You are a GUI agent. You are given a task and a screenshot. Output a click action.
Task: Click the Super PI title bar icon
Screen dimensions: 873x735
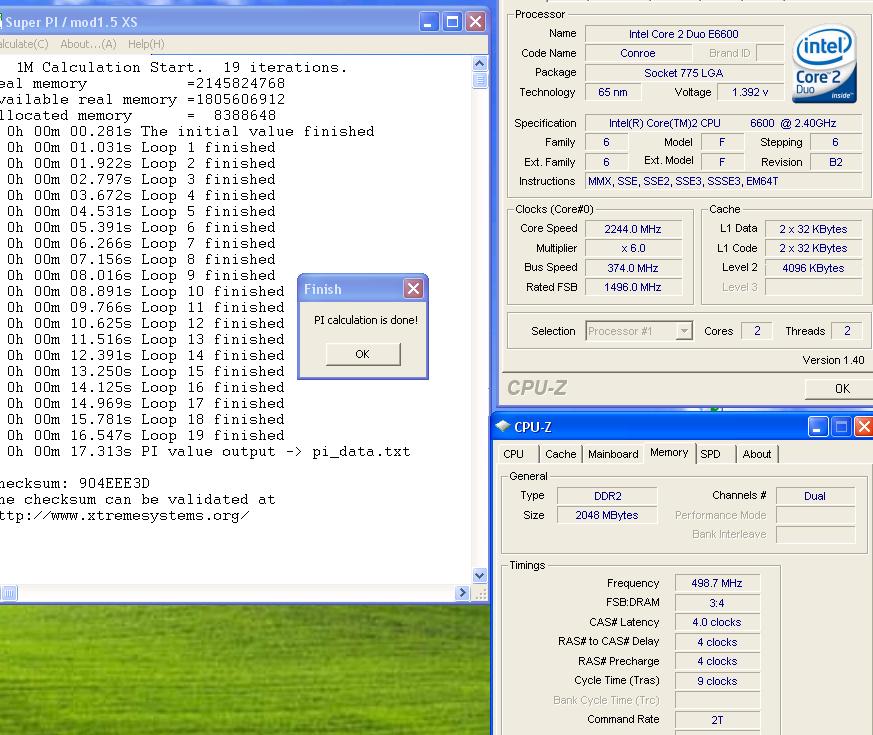[2, 22]
